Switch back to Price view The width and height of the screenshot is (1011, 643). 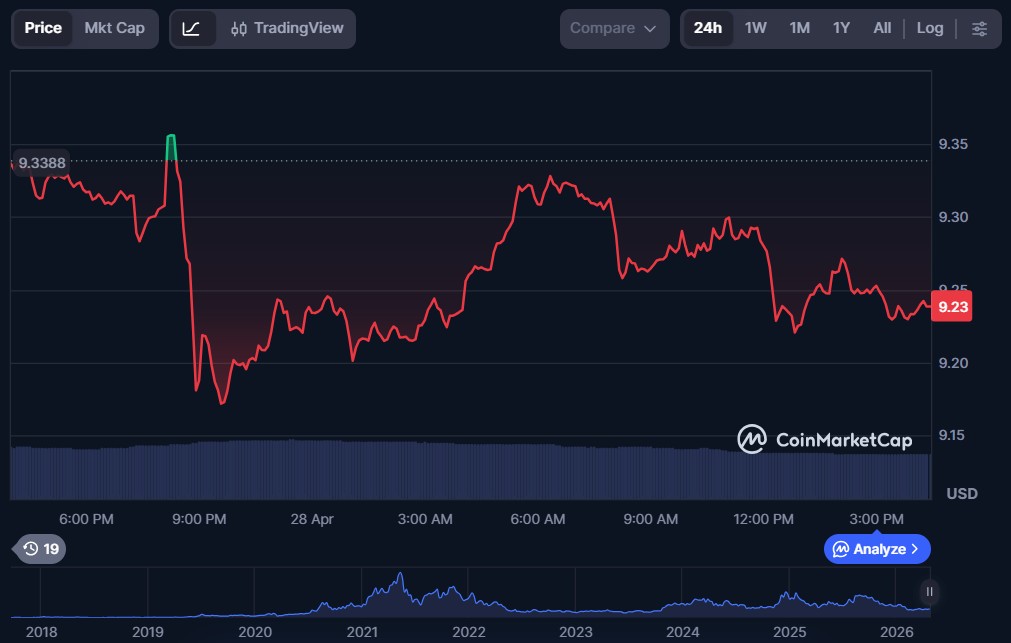[43, 28]
